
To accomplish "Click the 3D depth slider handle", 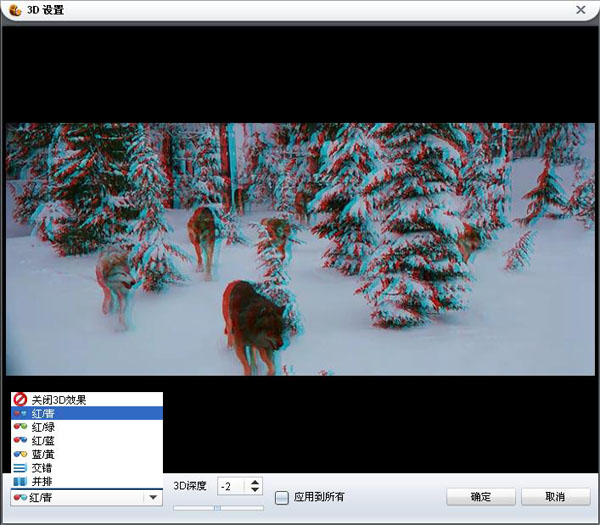I will (217, 508).
